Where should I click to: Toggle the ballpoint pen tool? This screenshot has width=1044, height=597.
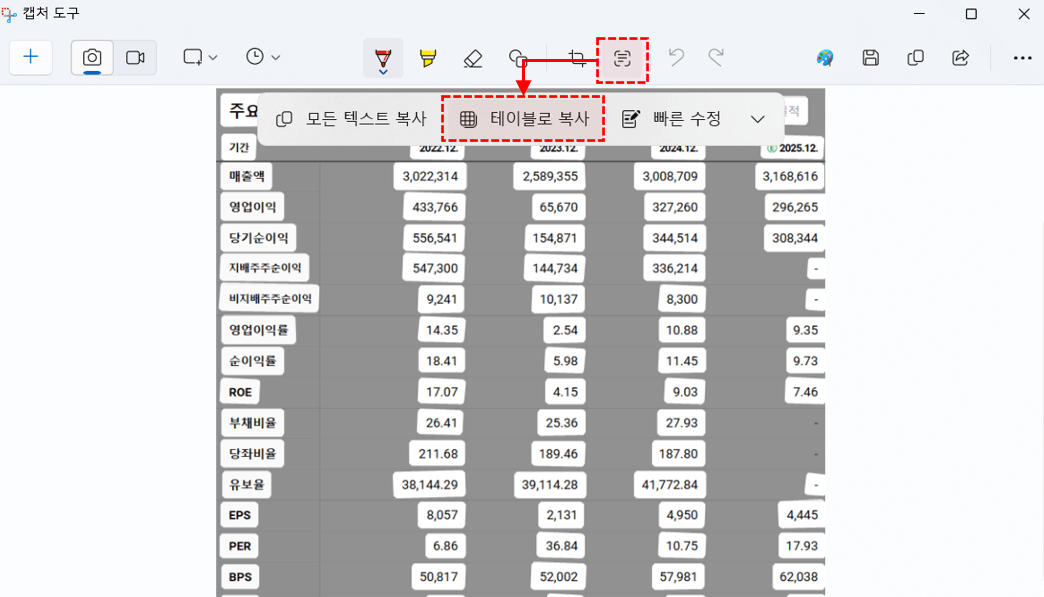pos(382,57)
